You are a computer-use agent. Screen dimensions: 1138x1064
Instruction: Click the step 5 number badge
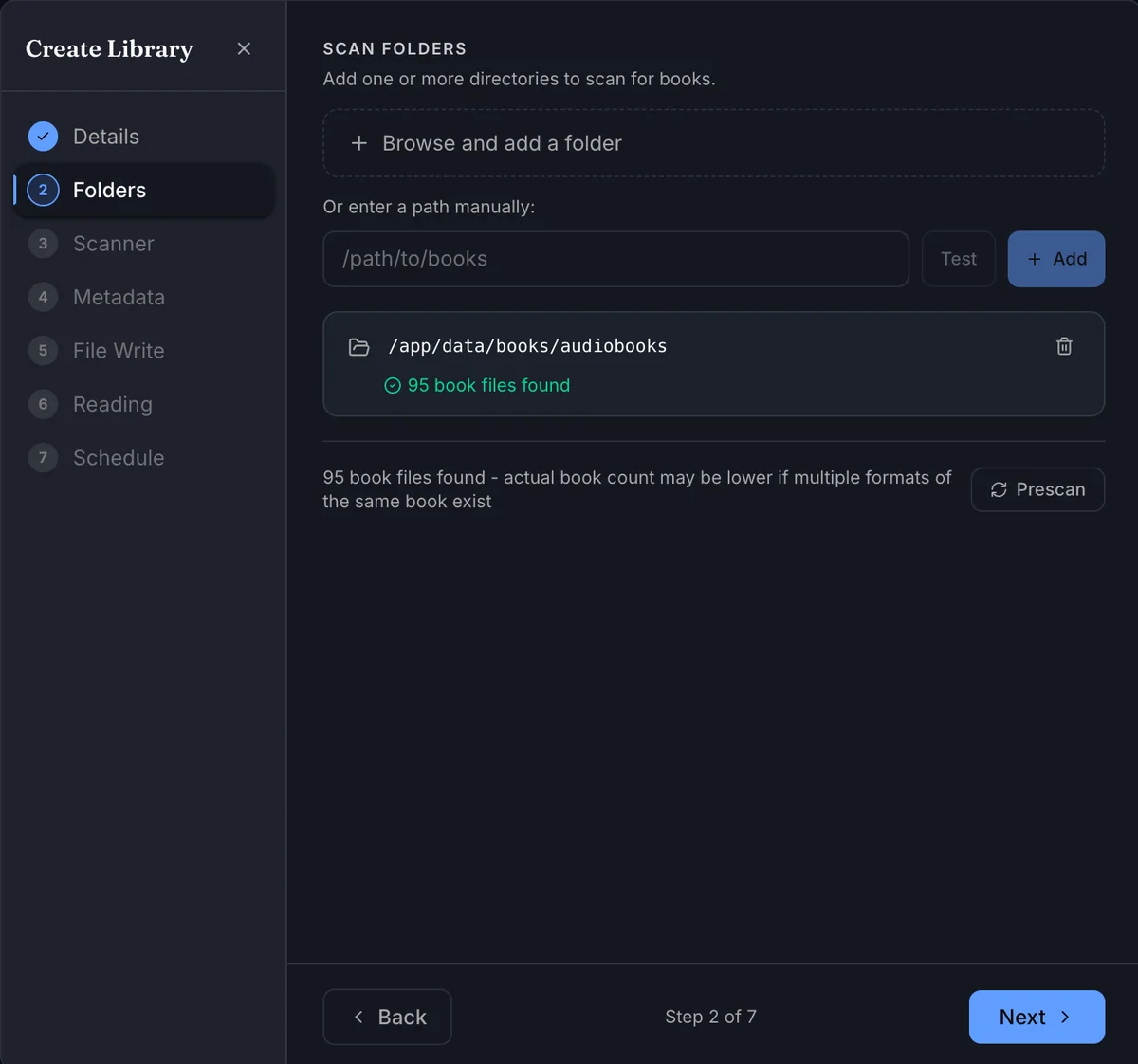point(43,351)
